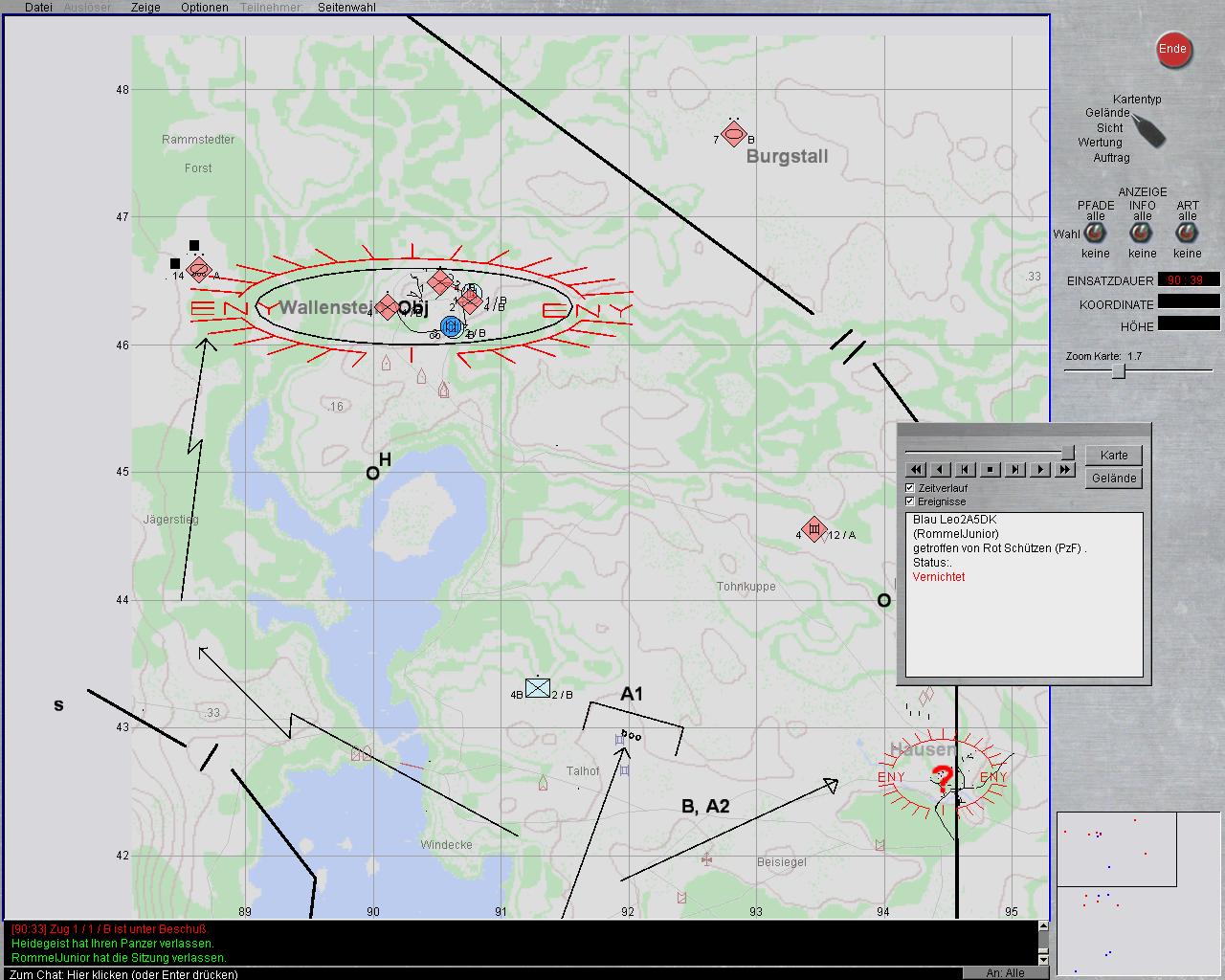The width and height of the screenshot is (1225, 980).
Task: Click the skip to start button
Action: [x=966, y=469]
